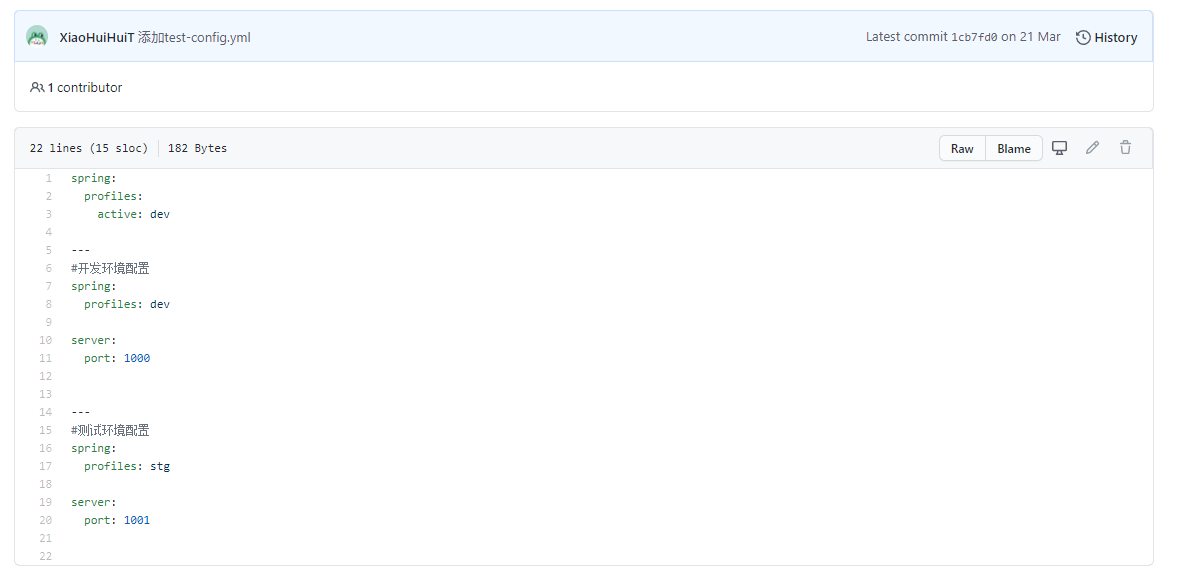
Task: Delete this file with trash icon
Action: [1125, 148]
